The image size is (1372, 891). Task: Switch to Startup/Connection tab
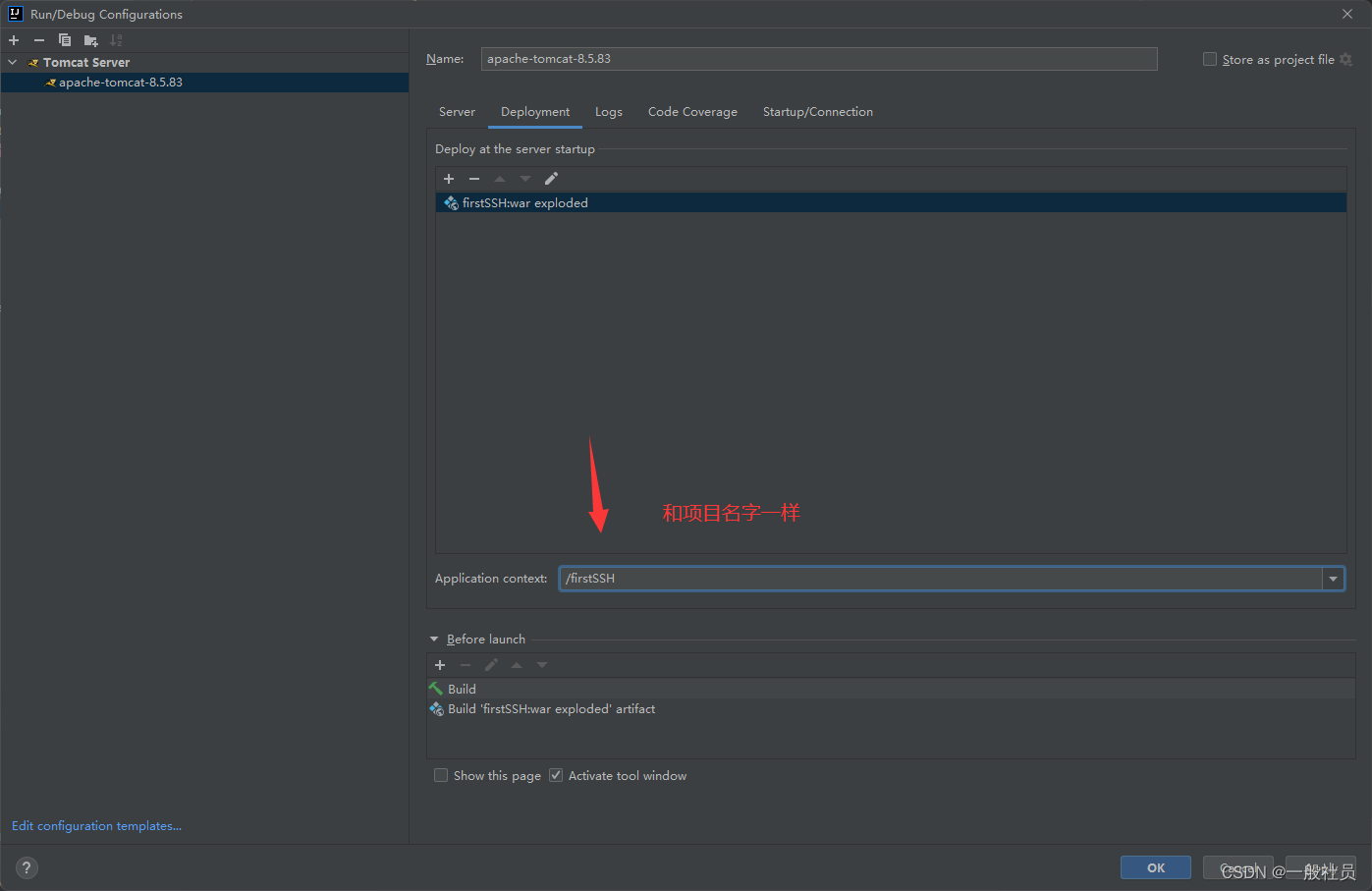tap(818, 112)
